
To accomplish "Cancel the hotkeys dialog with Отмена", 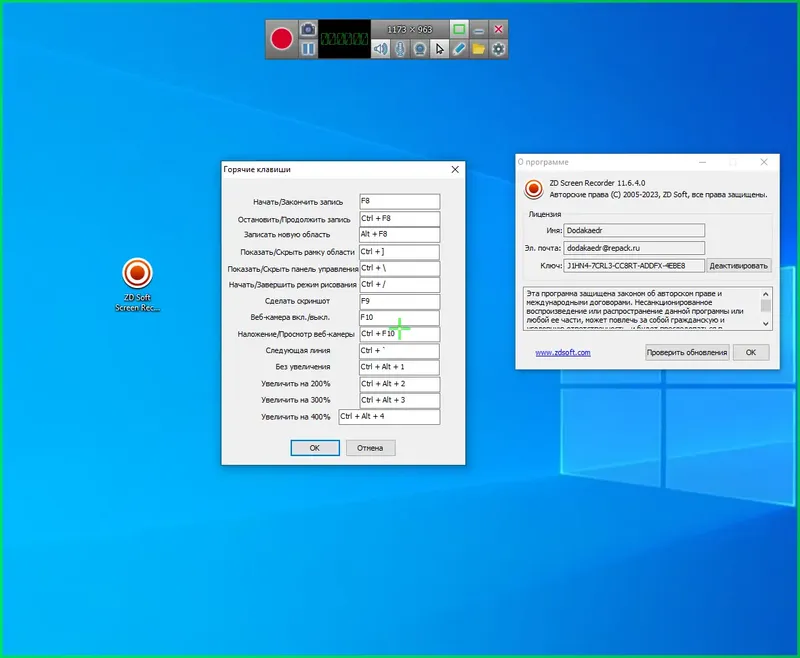I will [369, 448].
